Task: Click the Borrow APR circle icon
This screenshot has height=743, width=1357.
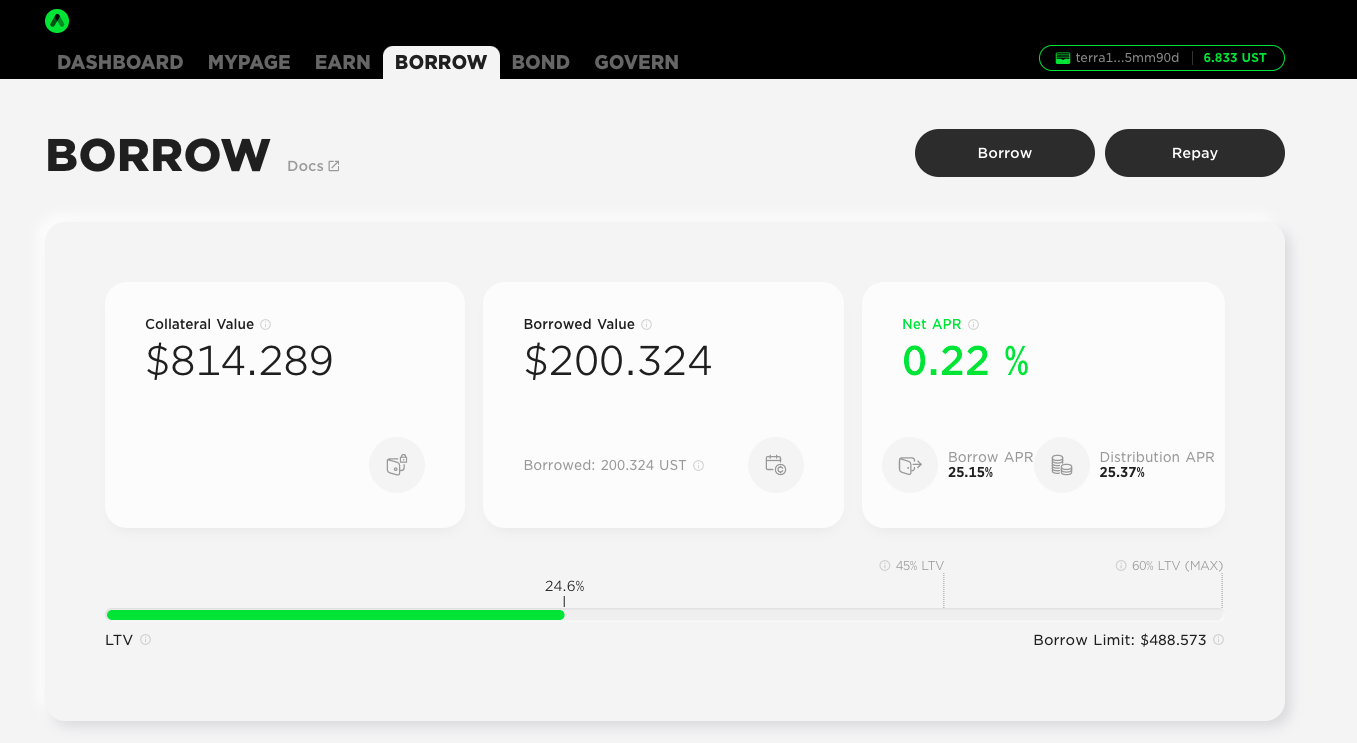Action: tap(909, 465)
